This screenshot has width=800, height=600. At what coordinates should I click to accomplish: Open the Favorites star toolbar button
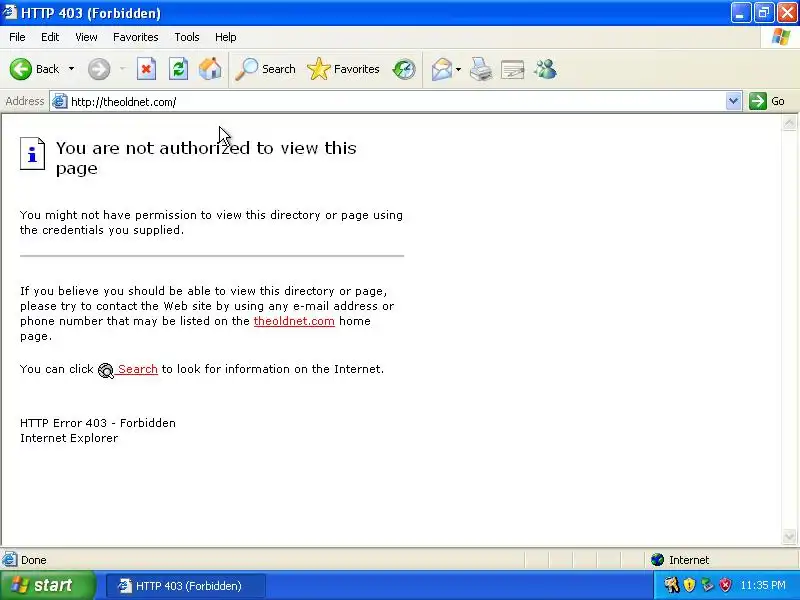coord(343,69)
